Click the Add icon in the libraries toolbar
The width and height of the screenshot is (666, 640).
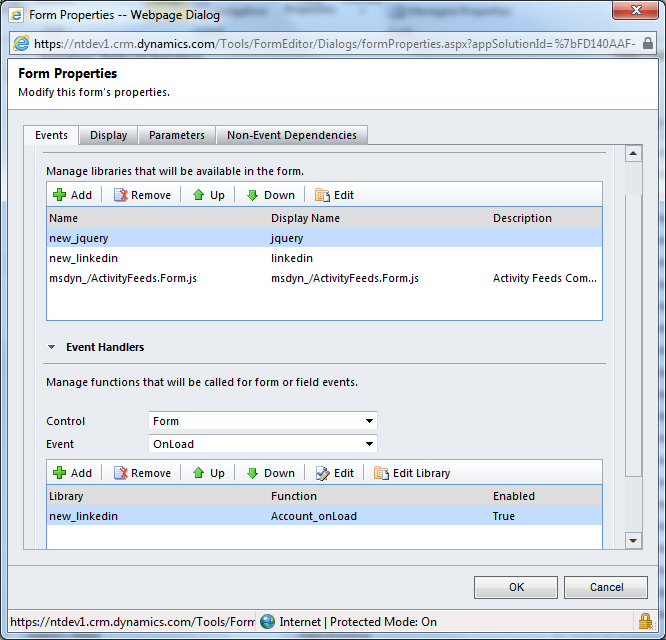[x=60, y=195]
